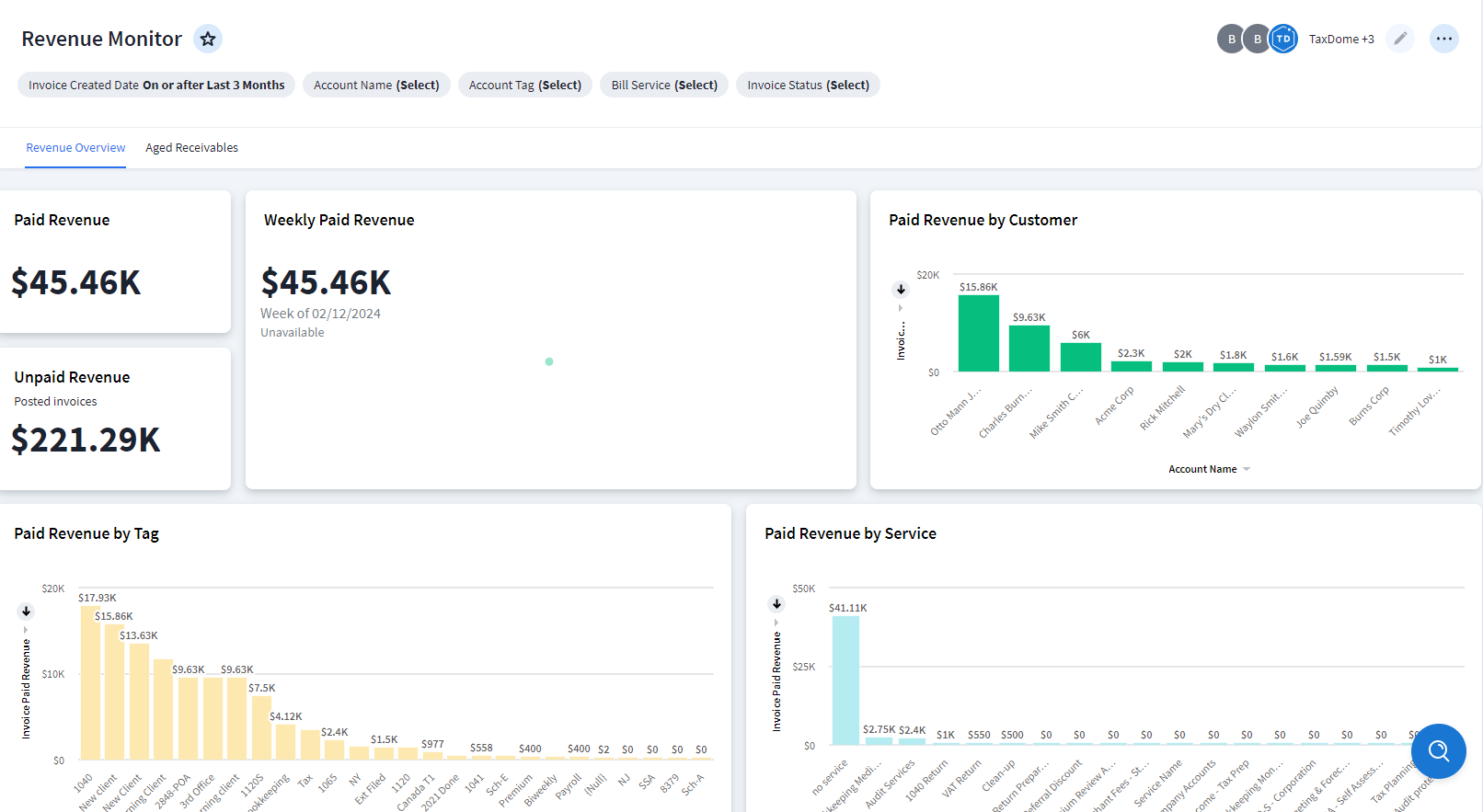This screenshot has width=1483, height=812.
Task: Click sort arrow on Paid Revenue by Customer
Action: tap(901, 290)
